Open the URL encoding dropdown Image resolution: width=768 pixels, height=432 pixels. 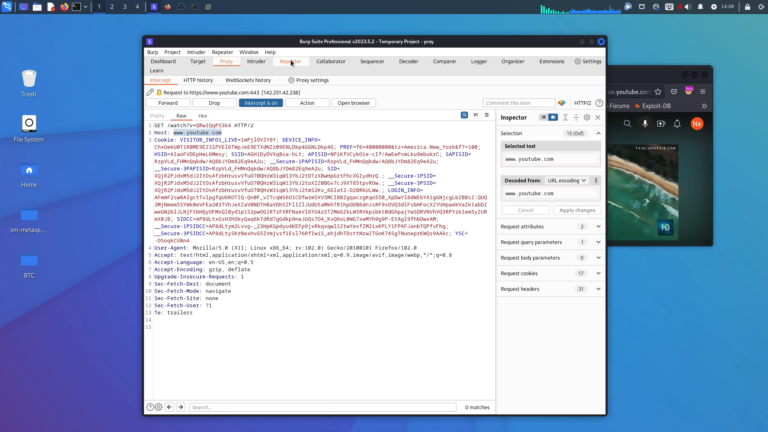coord(567,181)
